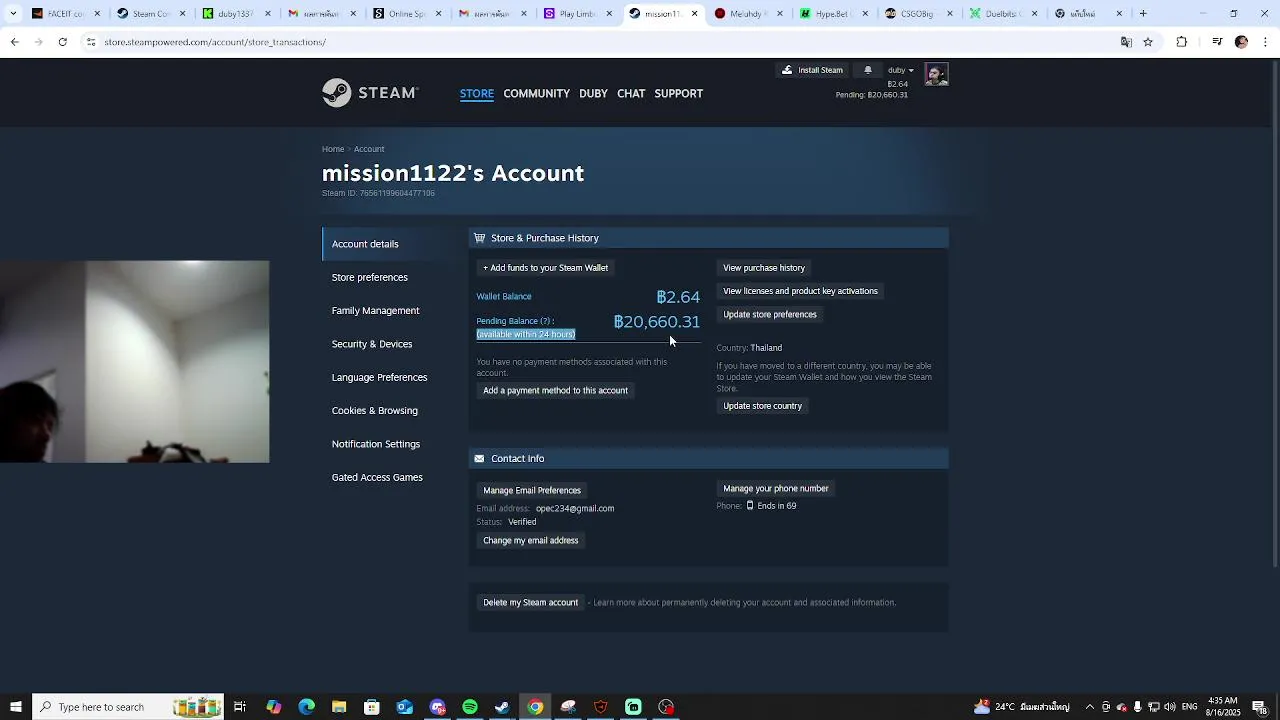This screenshot has width=1280, height=720.
Task: Open the browser extensions puzzle icon
Action: (1182, 42)
